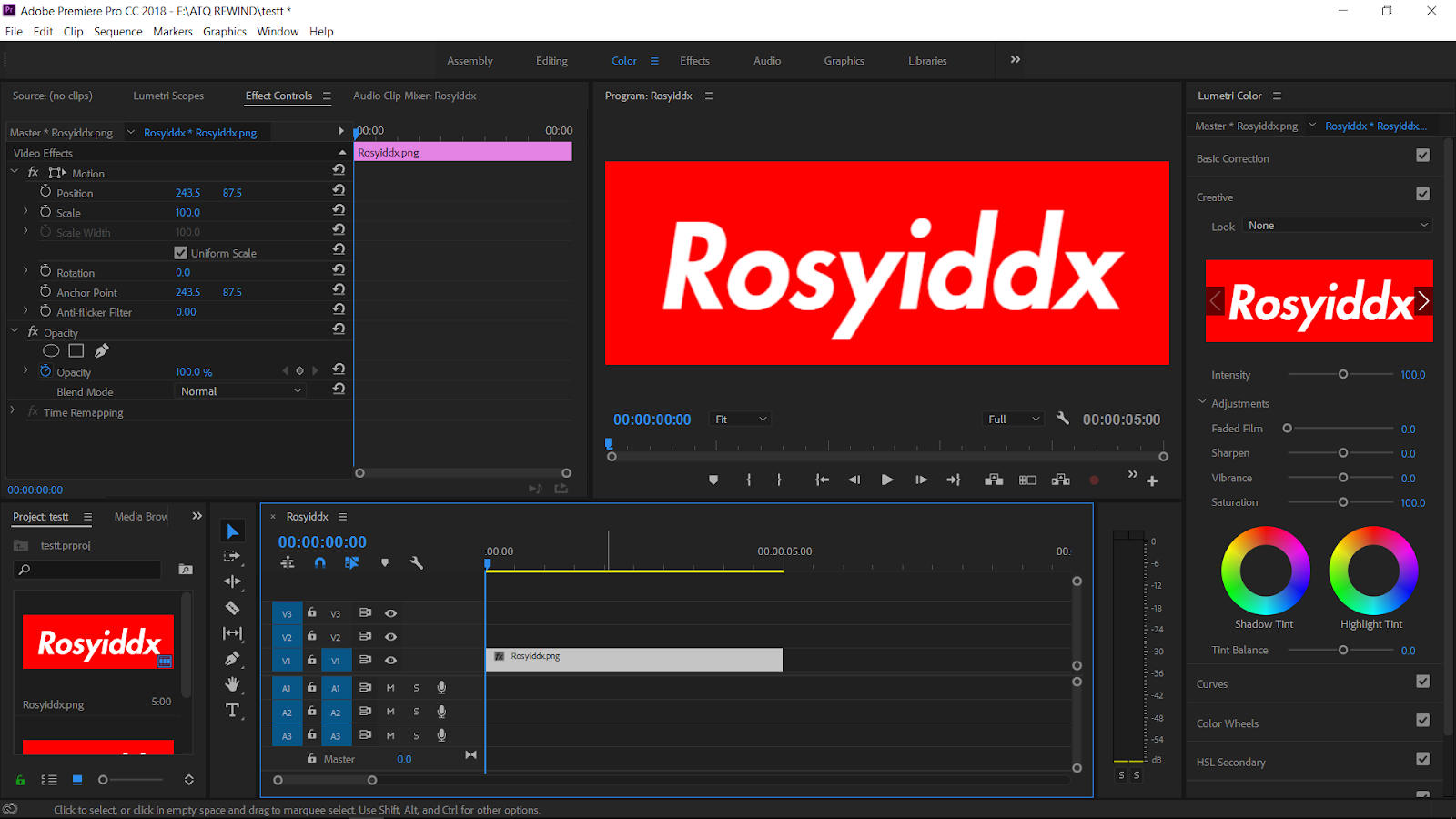Viewport: 1456px width, 819px height.
Task: Click the pen mask tool under Opacity
Action: [102, 351]
